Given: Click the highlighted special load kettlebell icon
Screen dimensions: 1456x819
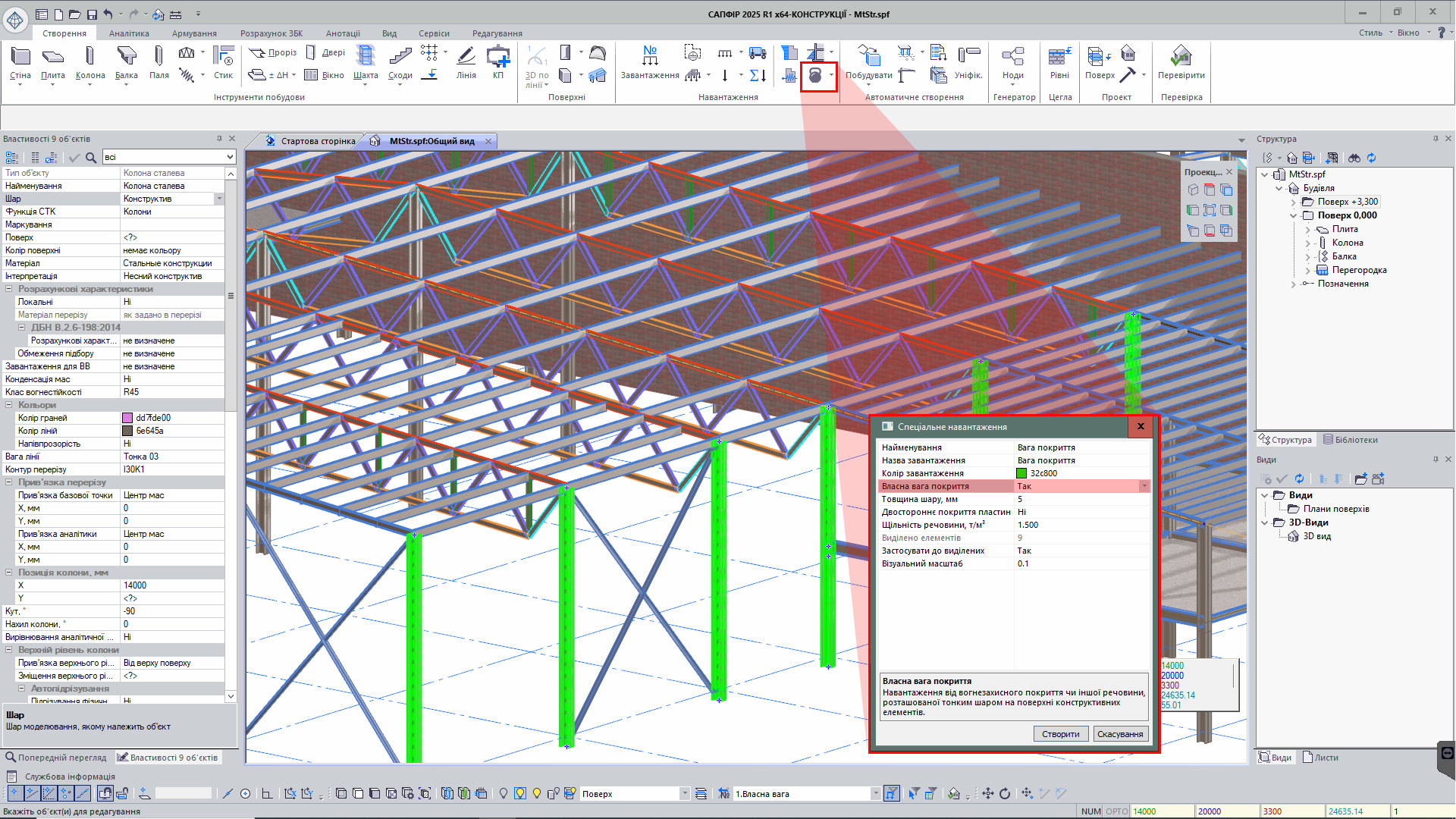Looking at the screenshot, I should [817, 76].
